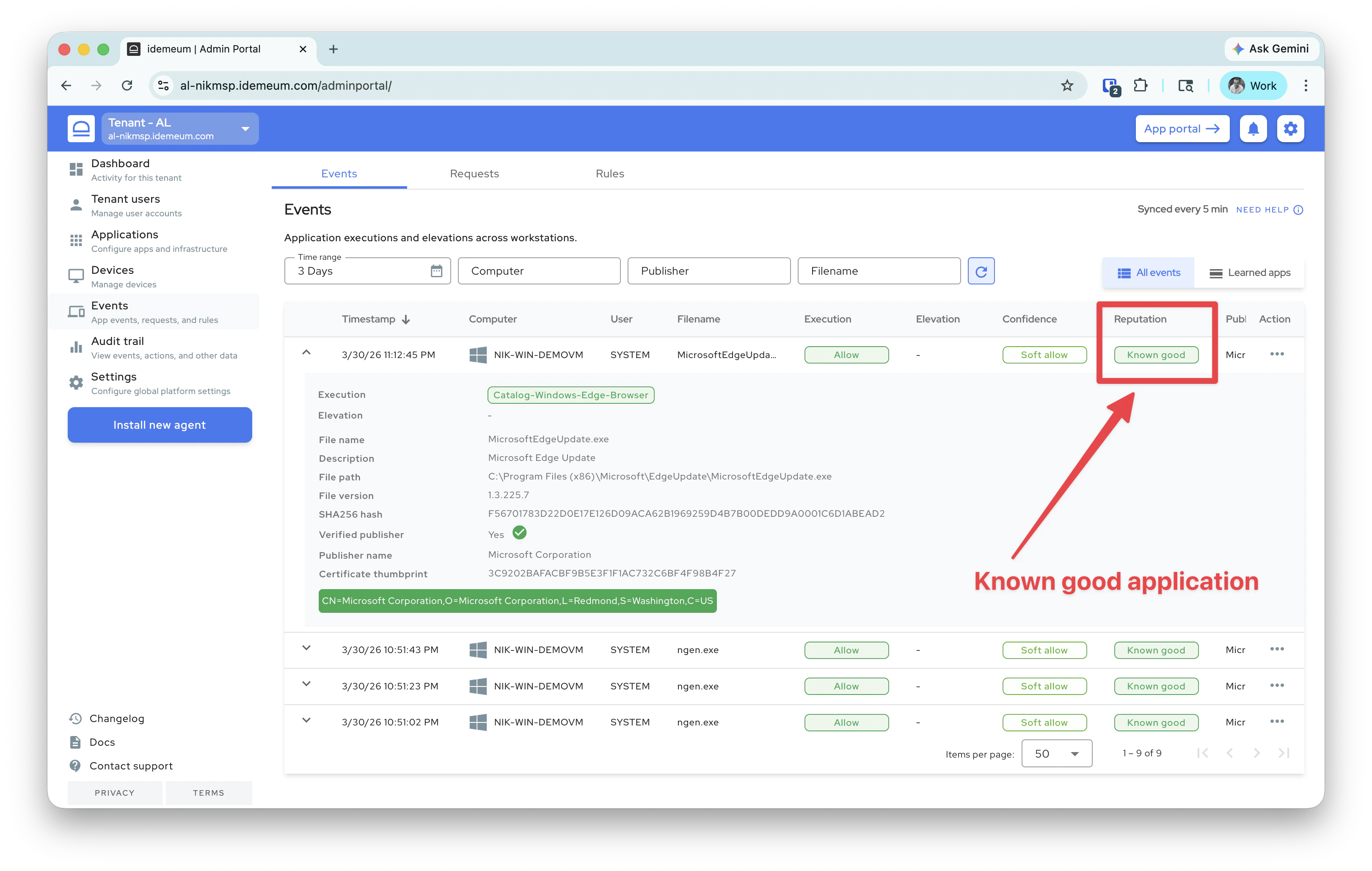Switch to the Rules tab
The width and height of the screenshot is (1372, 871).
[x=610, y=174]
